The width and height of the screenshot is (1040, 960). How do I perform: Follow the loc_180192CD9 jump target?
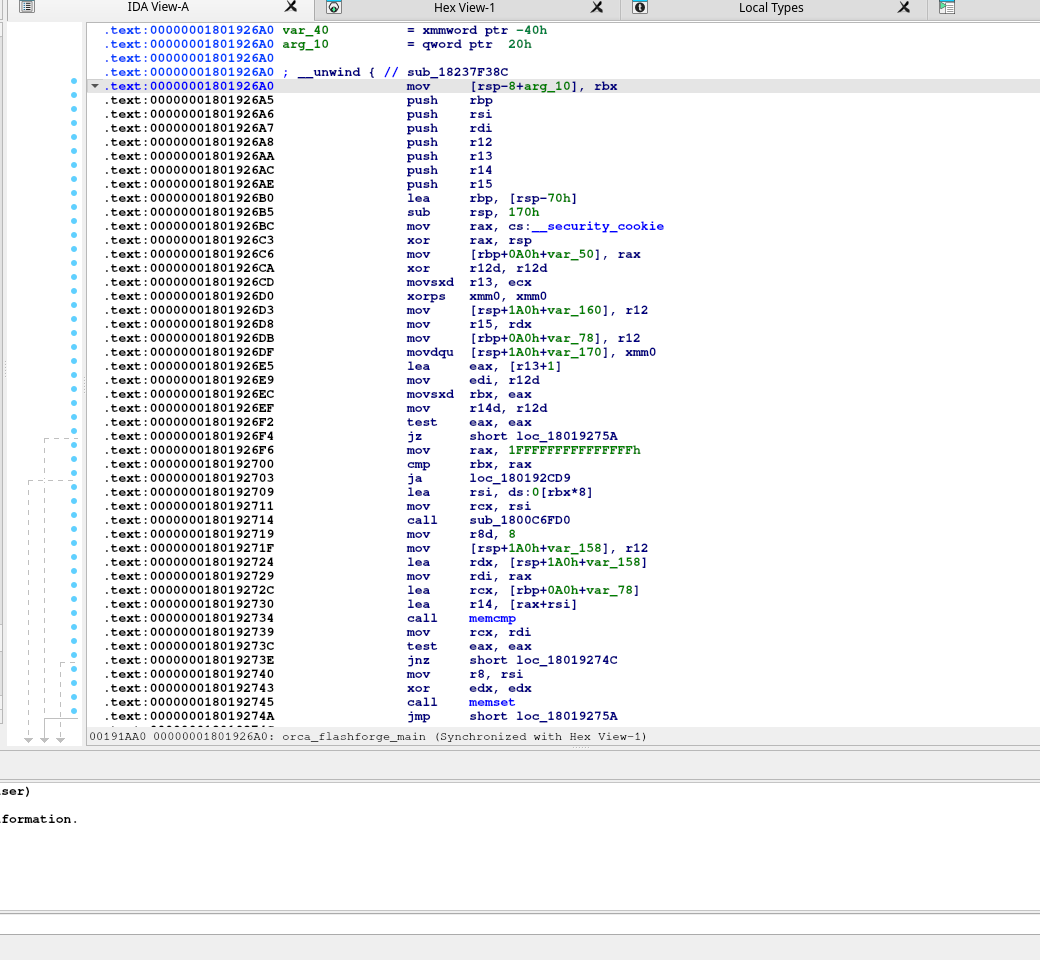click(519, 478)
